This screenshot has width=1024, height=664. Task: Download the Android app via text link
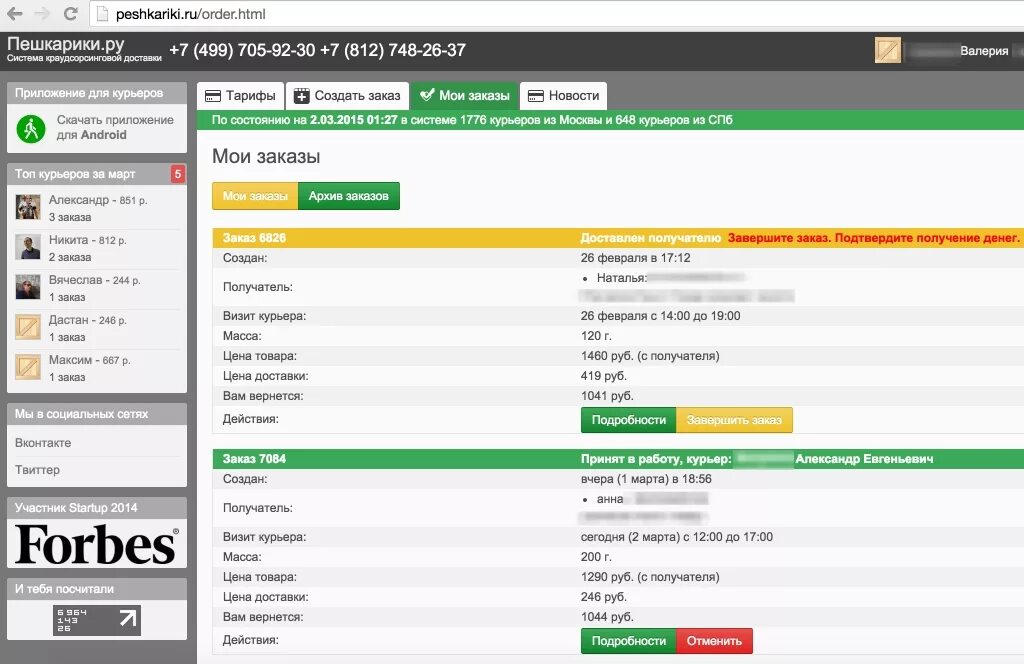(115, 127)
